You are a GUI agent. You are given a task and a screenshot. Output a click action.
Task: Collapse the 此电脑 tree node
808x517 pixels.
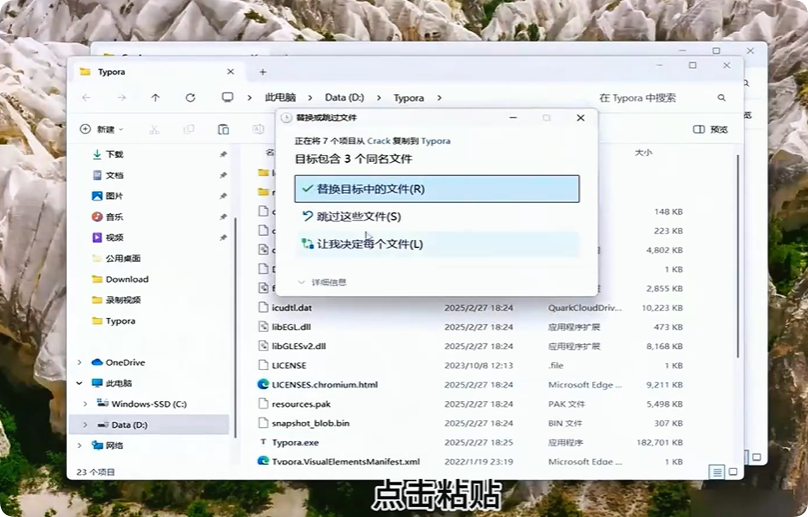click(79, 383)
